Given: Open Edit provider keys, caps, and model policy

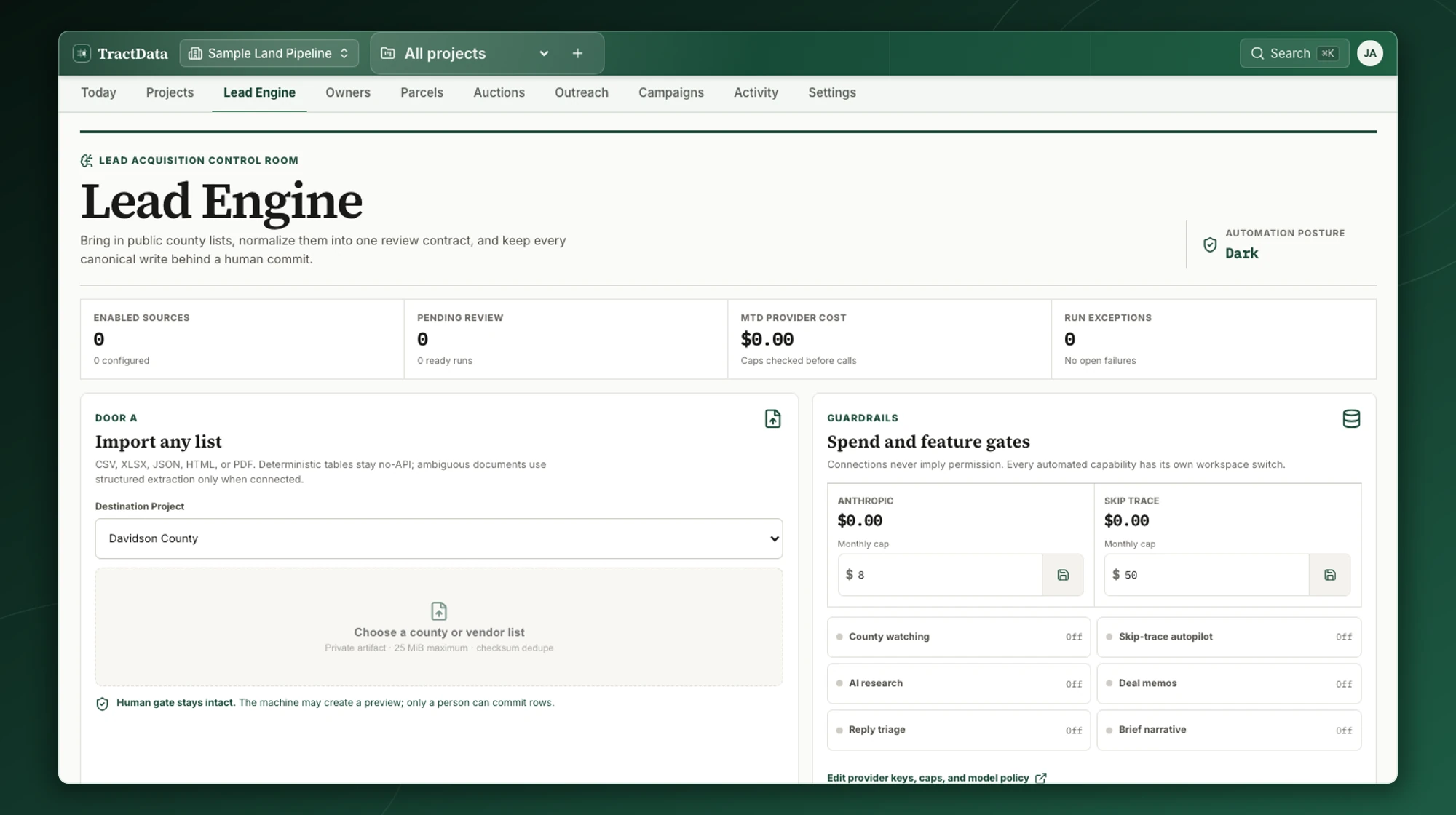Looking at the screenshot, I should (x=936, y=778).
